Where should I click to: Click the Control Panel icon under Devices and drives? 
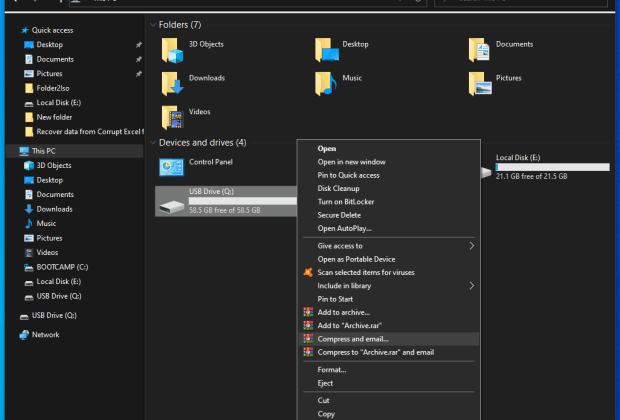pos(172,167)
